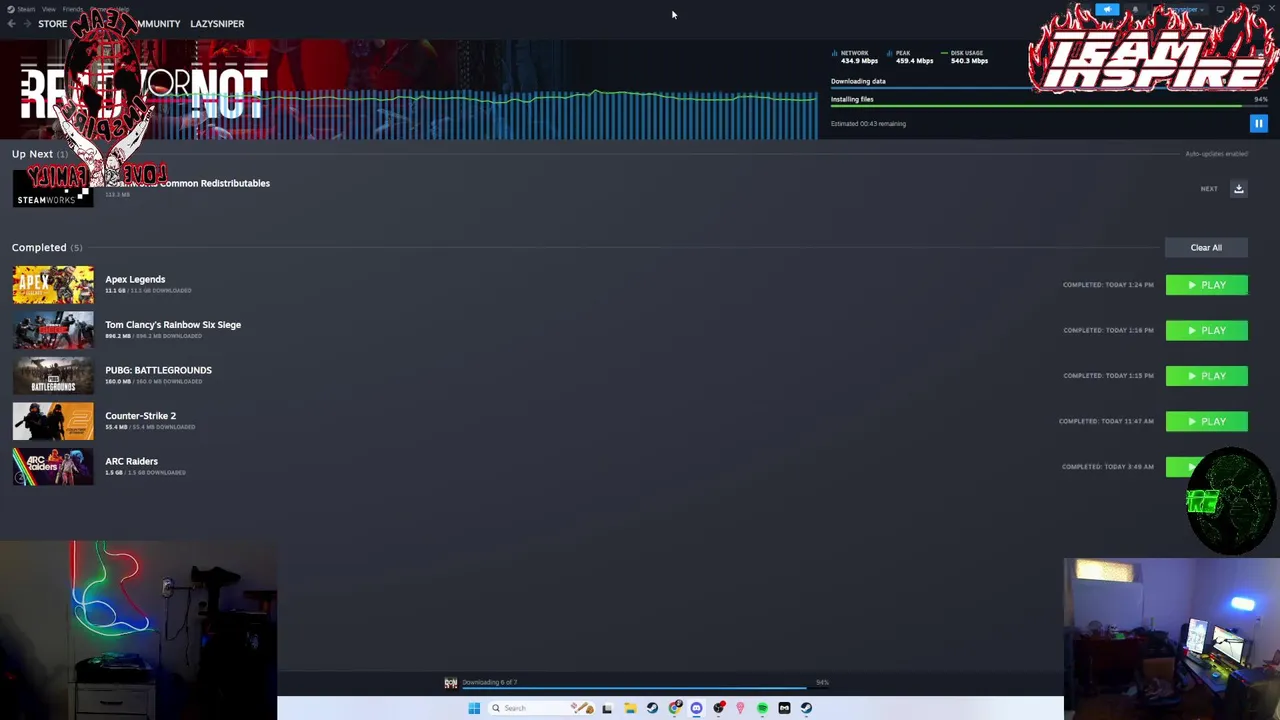Open PUBG: BATTLEGROUNDS game thumbnail
The height and width of the screenshot is (720, 1280).
(x=53, y=376)
